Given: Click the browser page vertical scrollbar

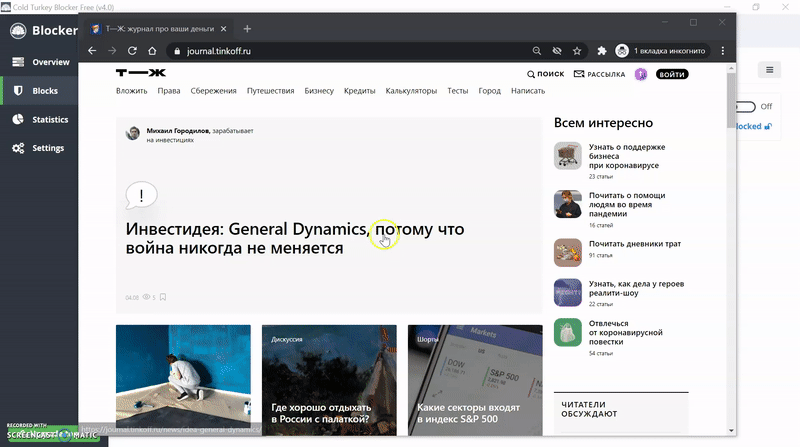Looking at the screenshot, I should 731,100.
